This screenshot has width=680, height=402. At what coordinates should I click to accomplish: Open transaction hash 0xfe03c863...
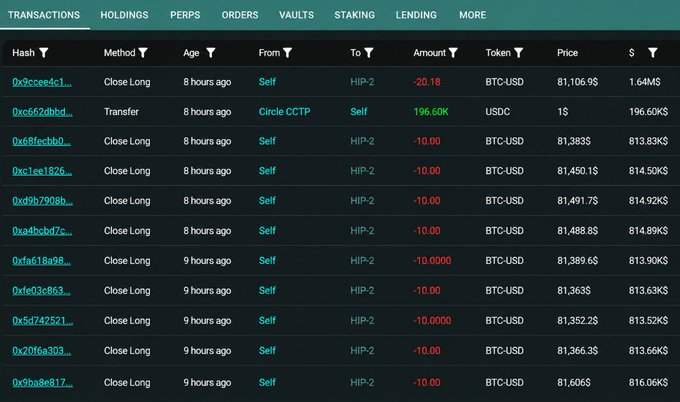pyautogui.click(x=41, y=291)
